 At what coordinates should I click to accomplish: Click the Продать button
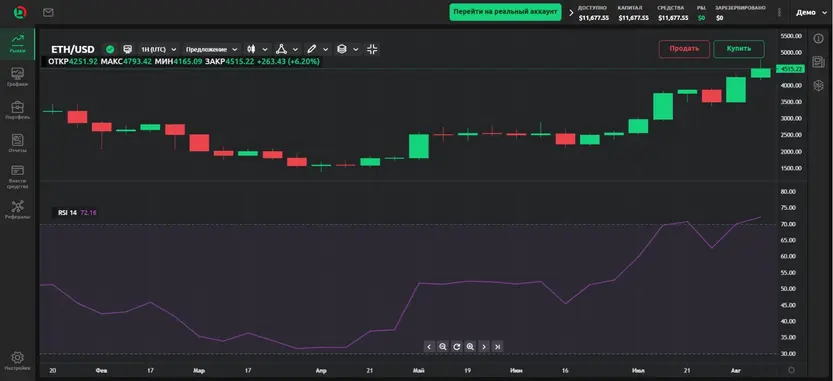tap(684, 49)
